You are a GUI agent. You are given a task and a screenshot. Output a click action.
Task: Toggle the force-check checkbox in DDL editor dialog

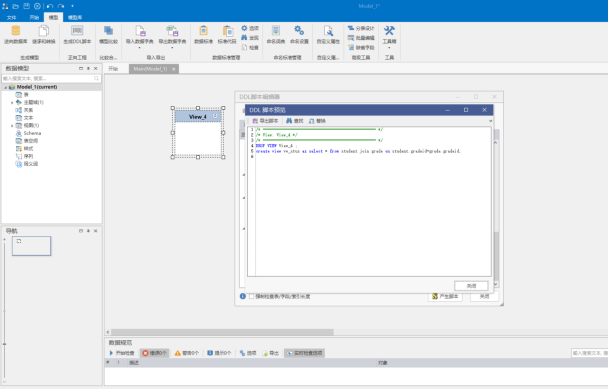[251, 296]
